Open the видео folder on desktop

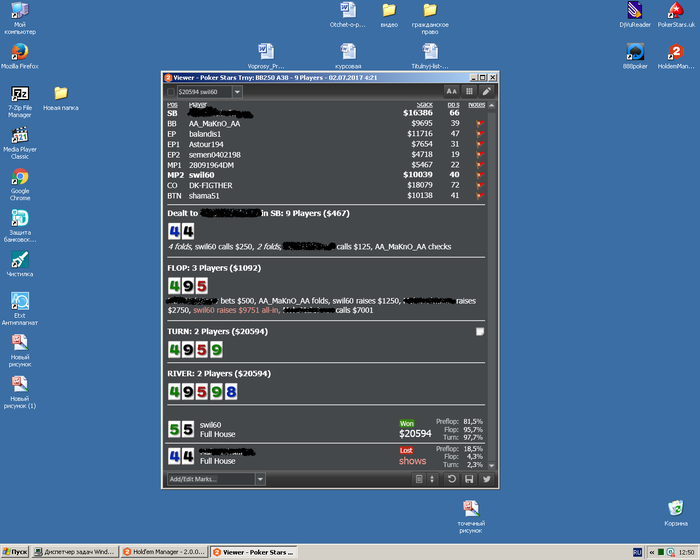click(x=389, y=14)
